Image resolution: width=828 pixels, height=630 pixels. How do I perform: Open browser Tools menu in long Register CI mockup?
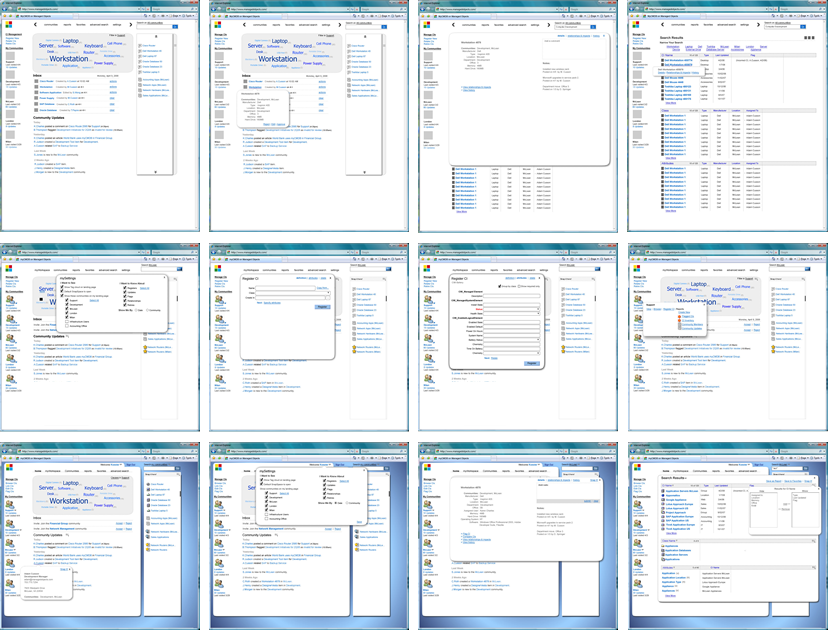click(x=608, y=259)
